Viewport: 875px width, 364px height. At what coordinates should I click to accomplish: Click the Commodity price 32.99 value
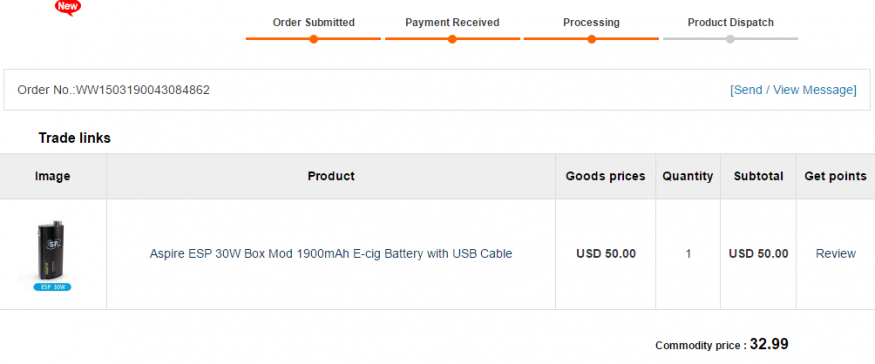pos(769,344)
